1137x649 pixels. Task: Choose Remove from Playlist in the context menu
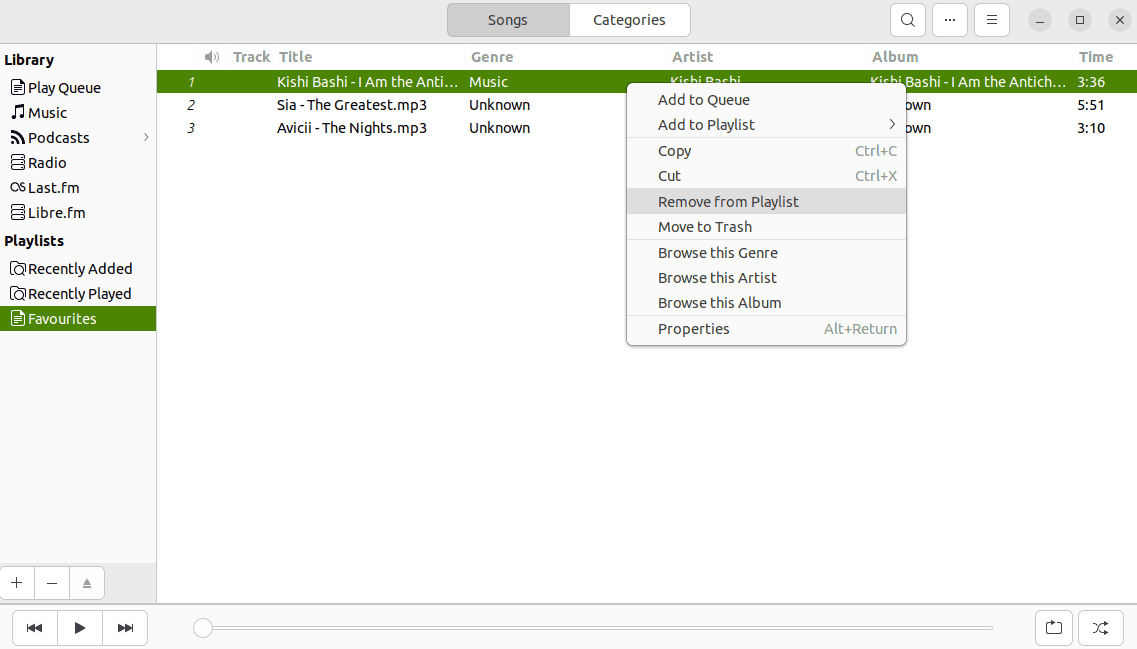click(x=728, y=201)
